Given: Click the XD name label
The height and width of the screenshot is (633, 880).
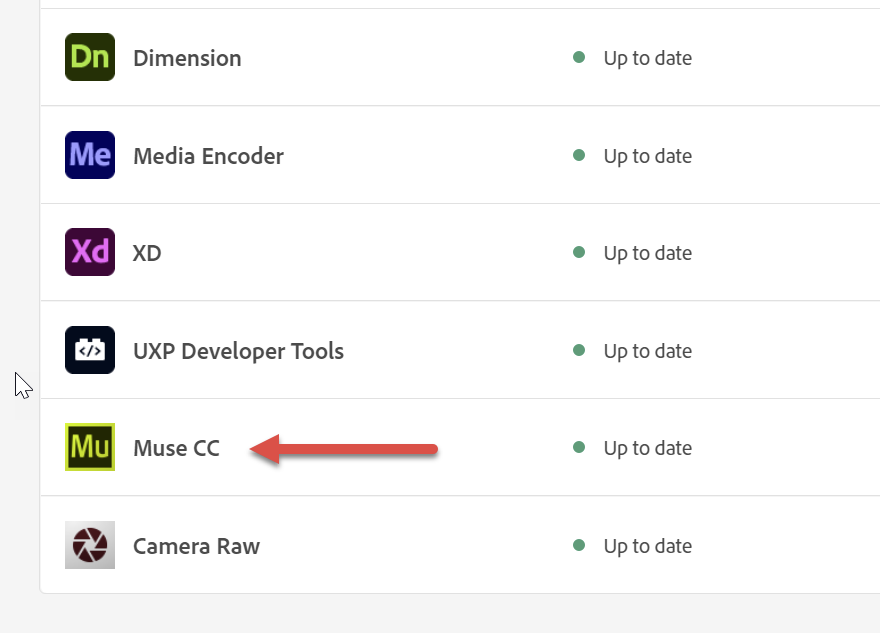Looking at the screenshot, I should (146, 253).
